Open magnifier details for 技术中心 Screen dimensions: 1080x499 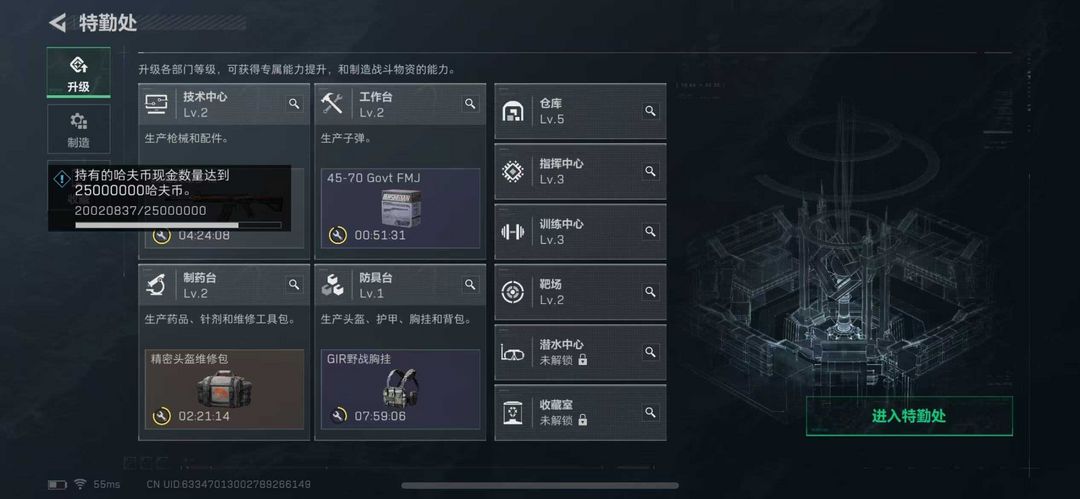pyautogui.click(x=294, y=104)
